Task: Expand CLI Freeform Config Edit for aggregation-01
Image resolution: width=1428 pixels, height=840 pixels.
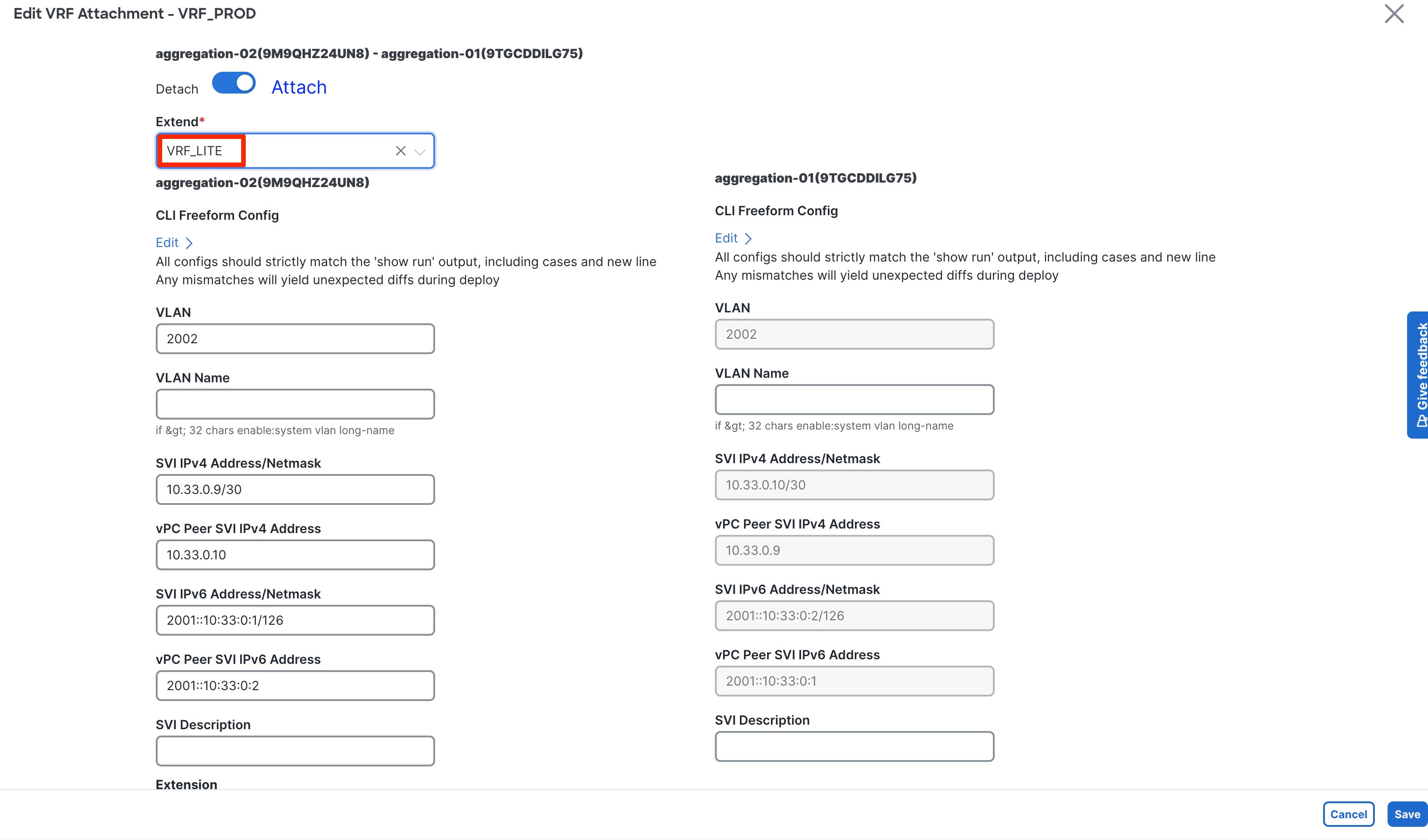Action: pyautogui.click(x=733, y=238)
